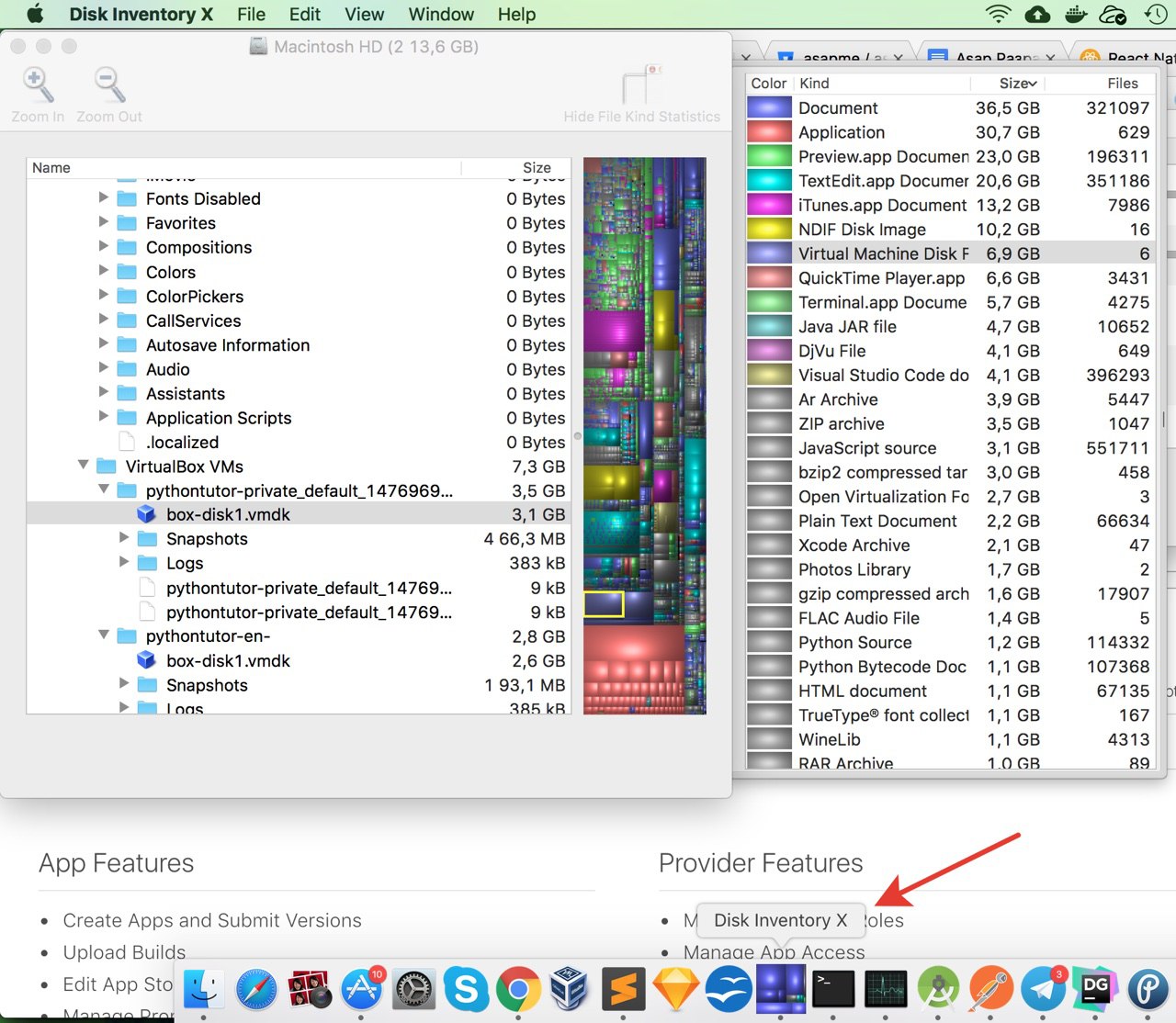Image resolution: width=1176 pixels, height=1023 pixels.
Task: Select the Virtual Machine Disk statistics row
Action: pos(950,253)
